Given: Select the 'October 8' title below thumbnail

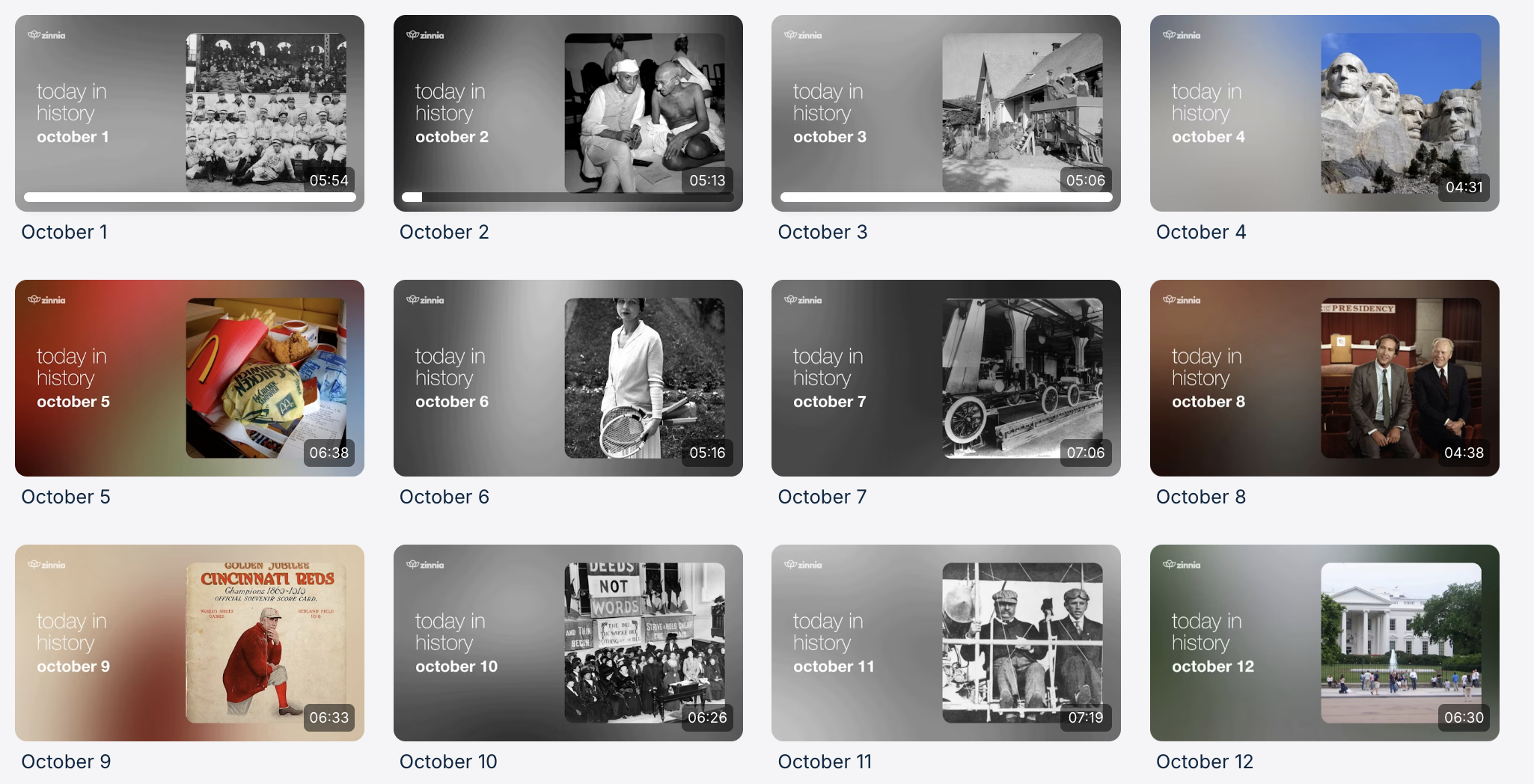Looking at the screenshot, I should [x=1201, y=497].
